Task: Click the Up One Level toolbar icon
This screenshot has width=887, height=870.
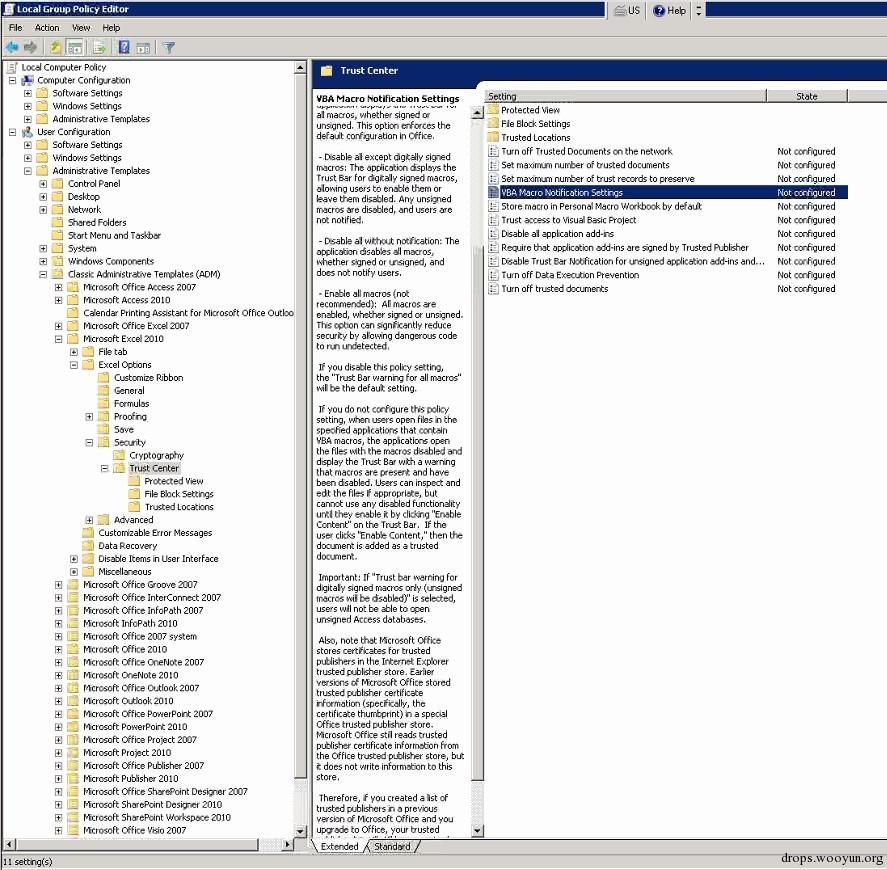Action: (56, 47)
